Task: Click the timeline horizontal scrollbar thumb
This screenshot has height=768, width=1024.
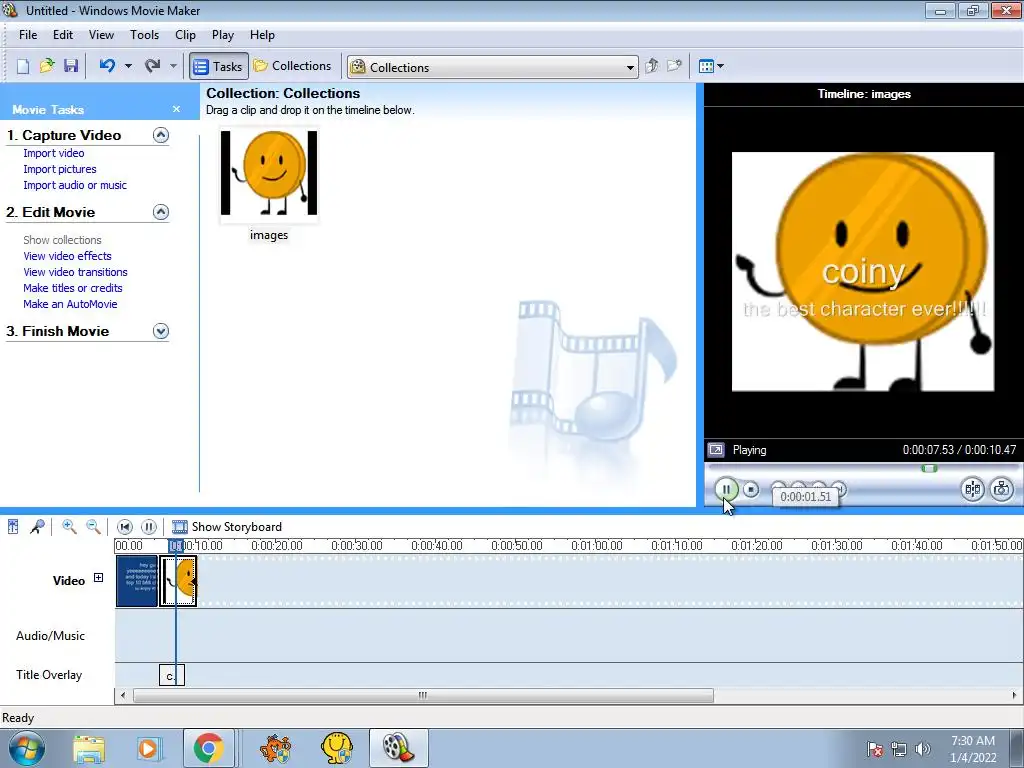Action: click(x=423, y=696)
